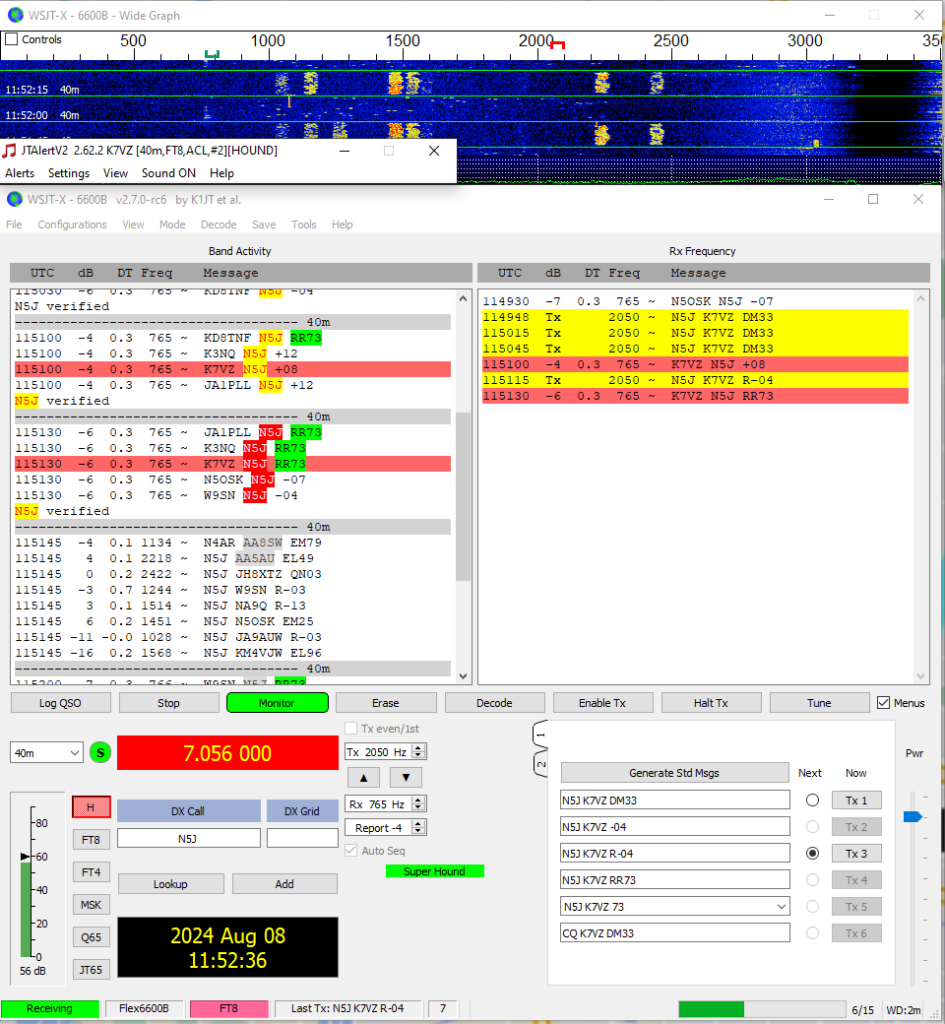Click the JT65 mode button

pos(91,970)
